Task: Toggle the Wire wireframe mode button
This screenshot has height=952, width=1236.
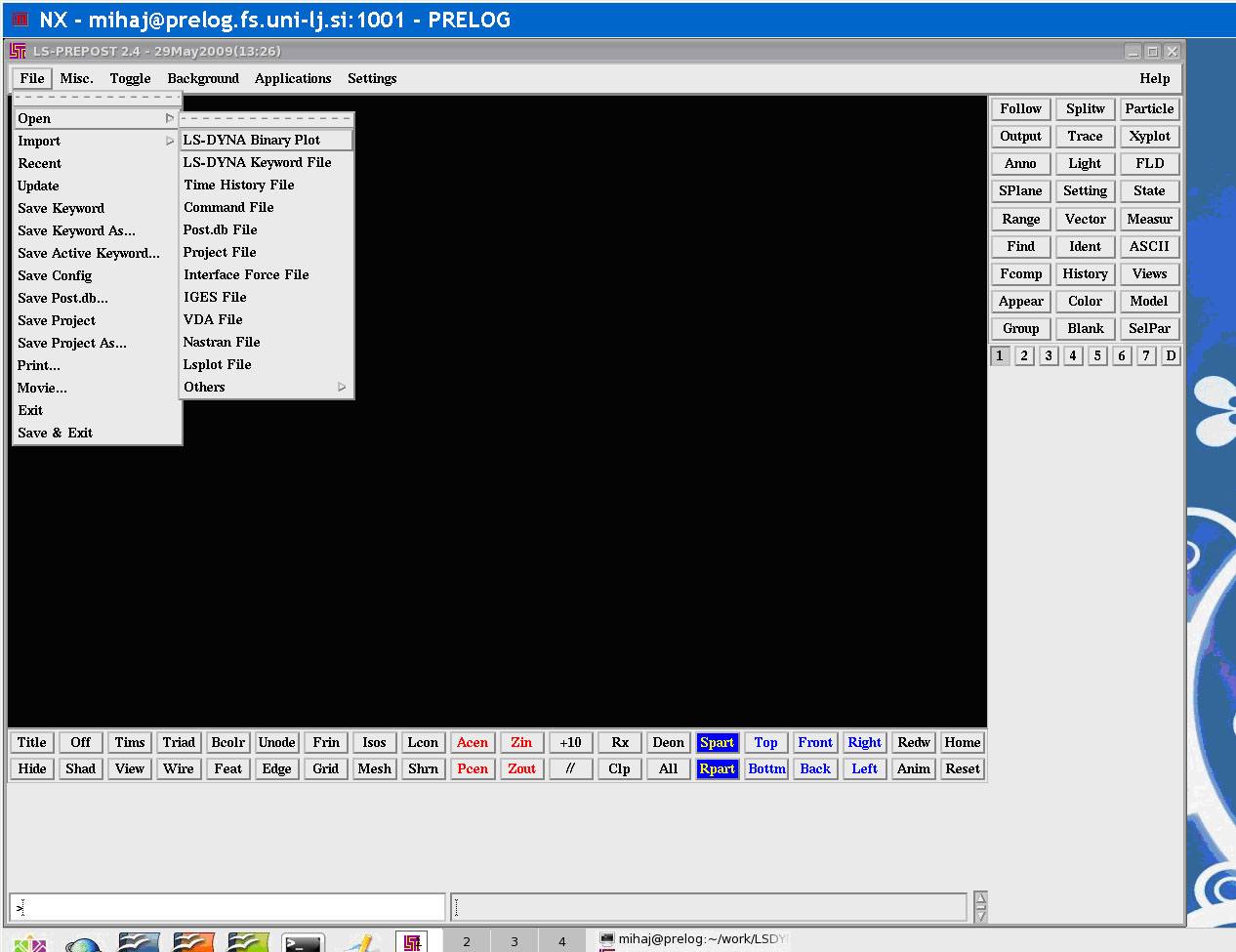Action: click(179, 768)
